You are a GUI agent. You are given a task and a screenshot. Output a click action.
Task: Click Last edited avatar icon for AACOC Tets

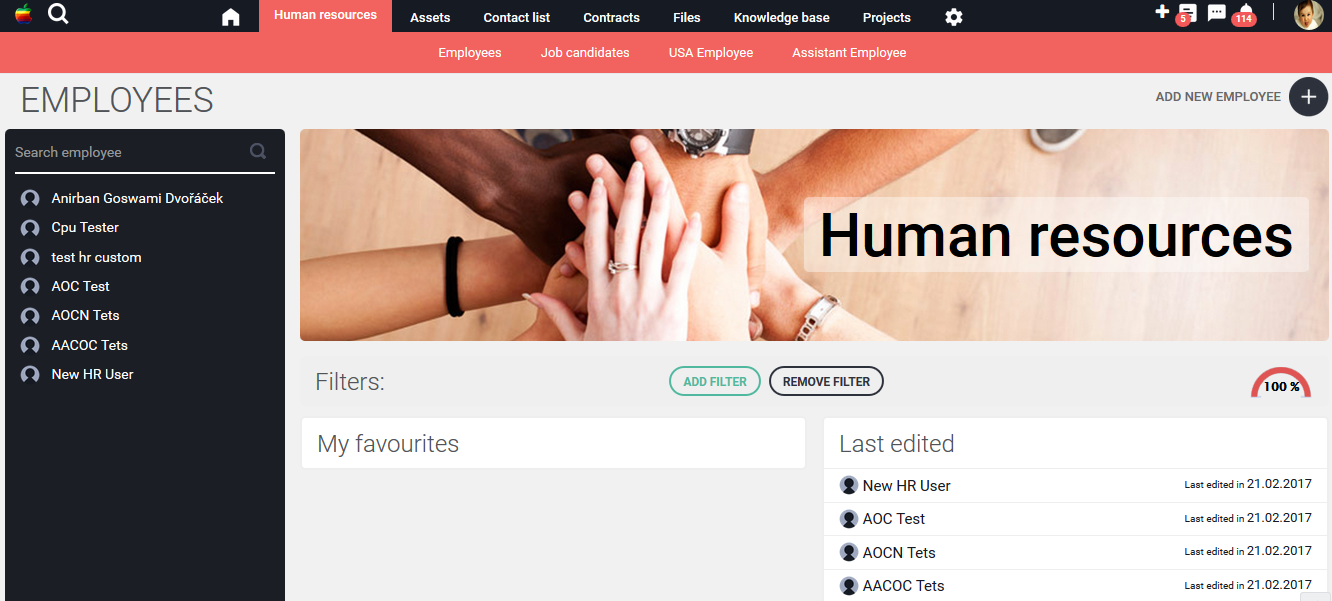coord(849,586)
